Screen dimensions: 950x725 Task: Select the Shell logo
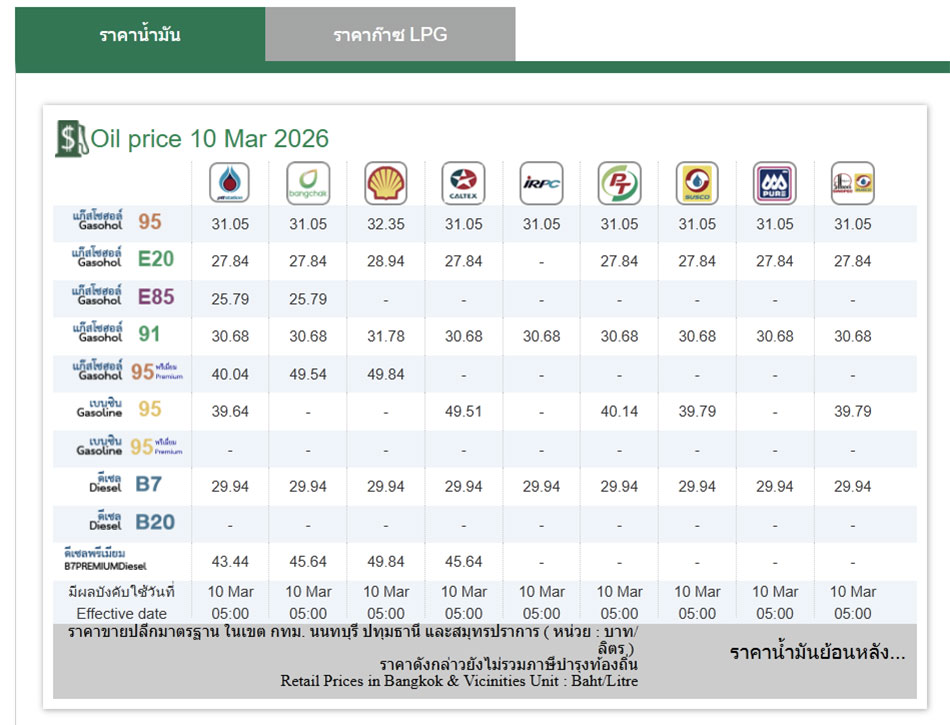tap(386, 183)
